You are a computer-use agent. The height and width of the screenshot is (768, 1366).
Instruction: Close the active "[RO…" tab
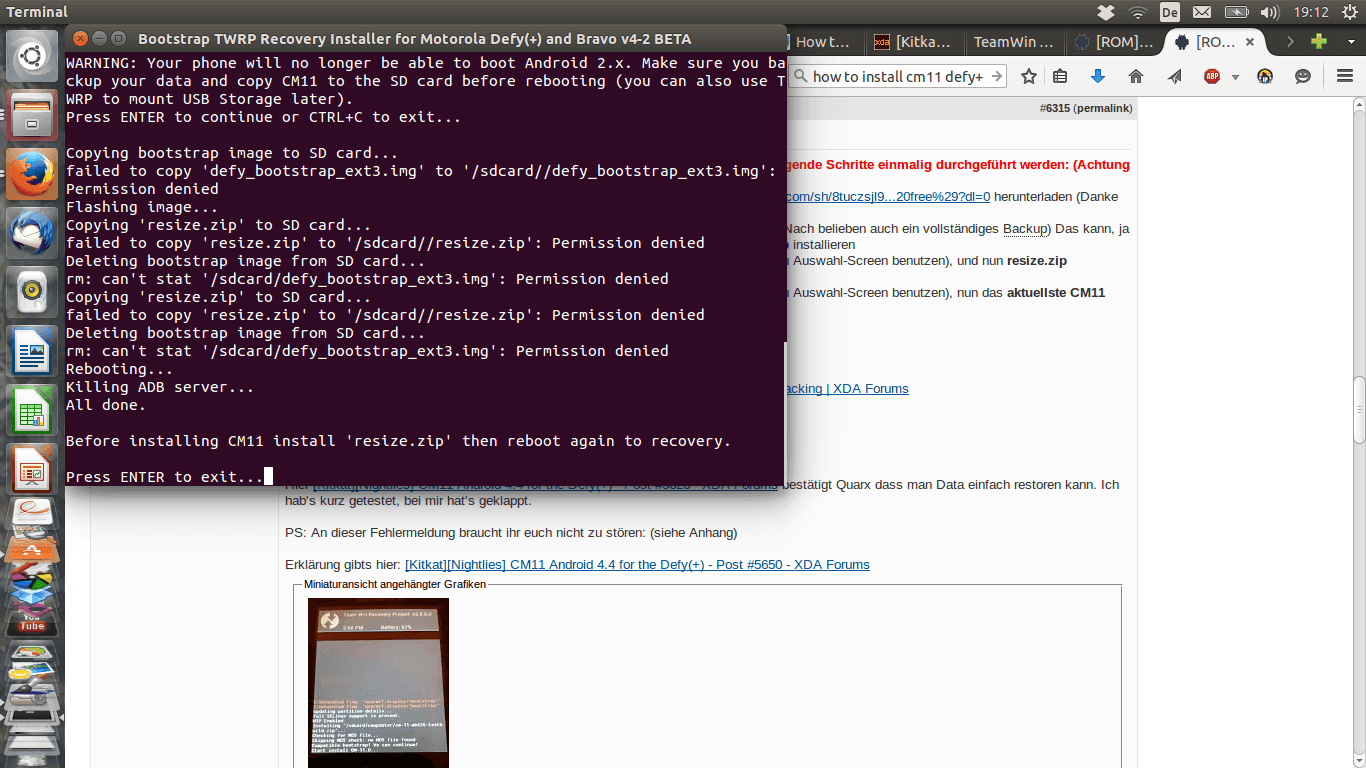[1251, 42]
